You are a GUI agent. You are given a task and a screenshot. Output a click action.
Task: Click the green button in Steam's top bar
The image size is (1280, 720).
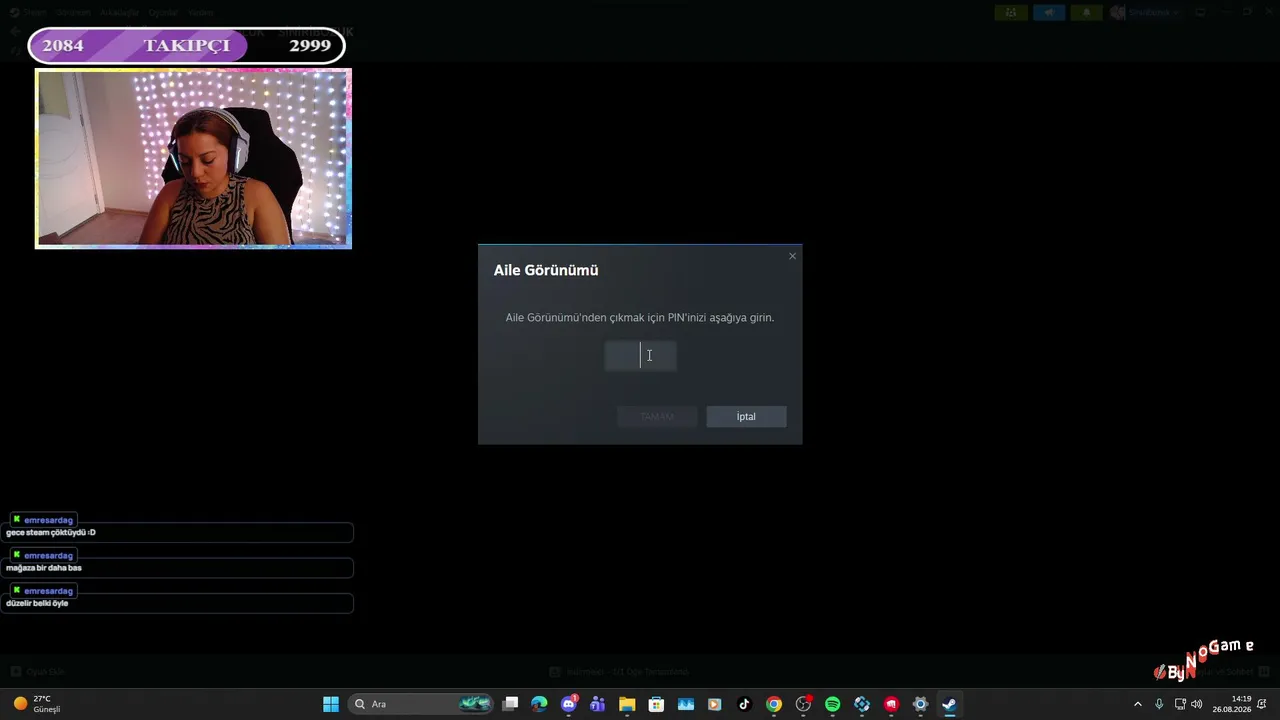[1011, 12]
